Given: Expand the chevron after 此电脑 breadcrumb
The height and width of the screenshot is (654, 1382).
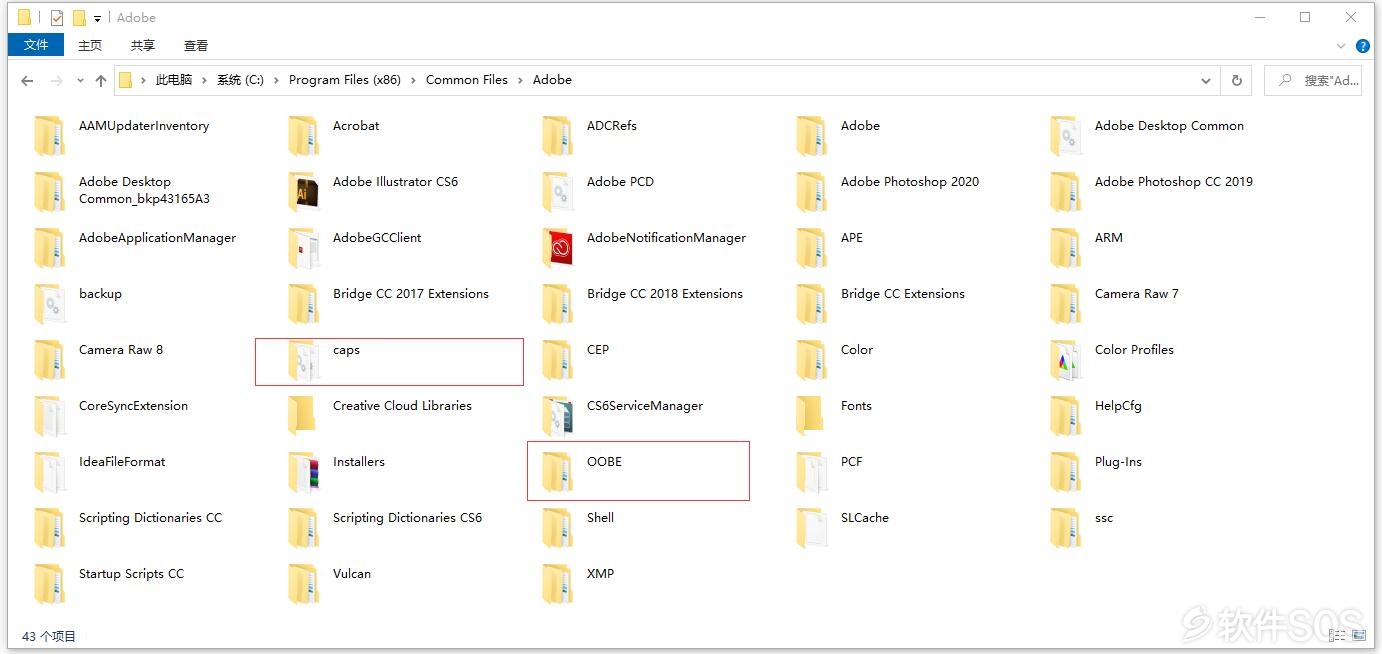Looking at the screenshot, I should (205, 80).
